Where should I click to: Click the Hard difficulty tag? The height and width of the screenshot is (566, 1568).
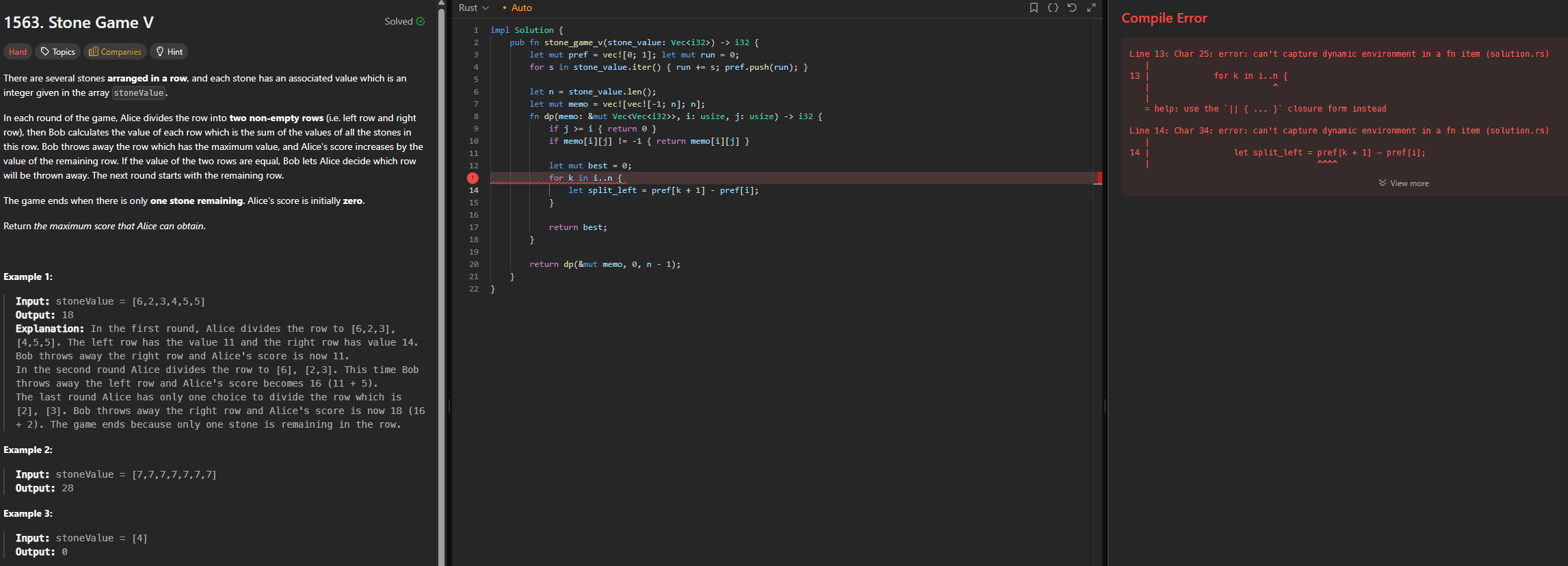click(18, 51)
